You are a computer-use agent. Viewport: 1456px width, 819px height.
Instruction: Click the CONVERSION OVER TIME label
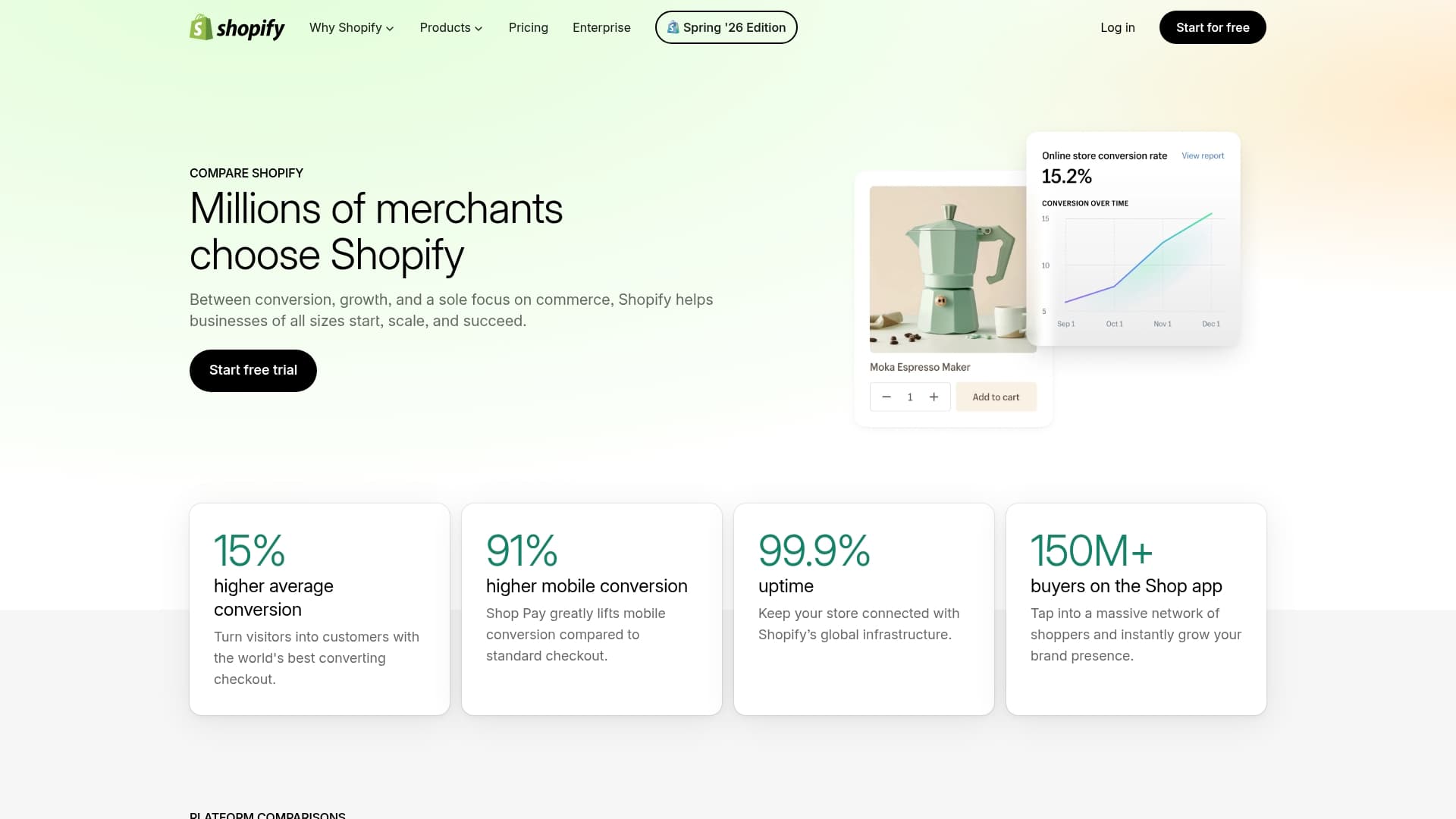click(x=1085, y=203)
